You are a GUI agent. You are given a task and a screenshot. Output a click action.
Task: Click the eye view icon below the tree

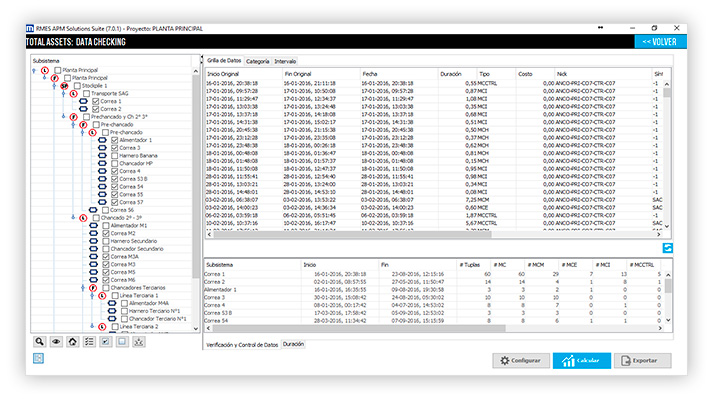[56, 341]
